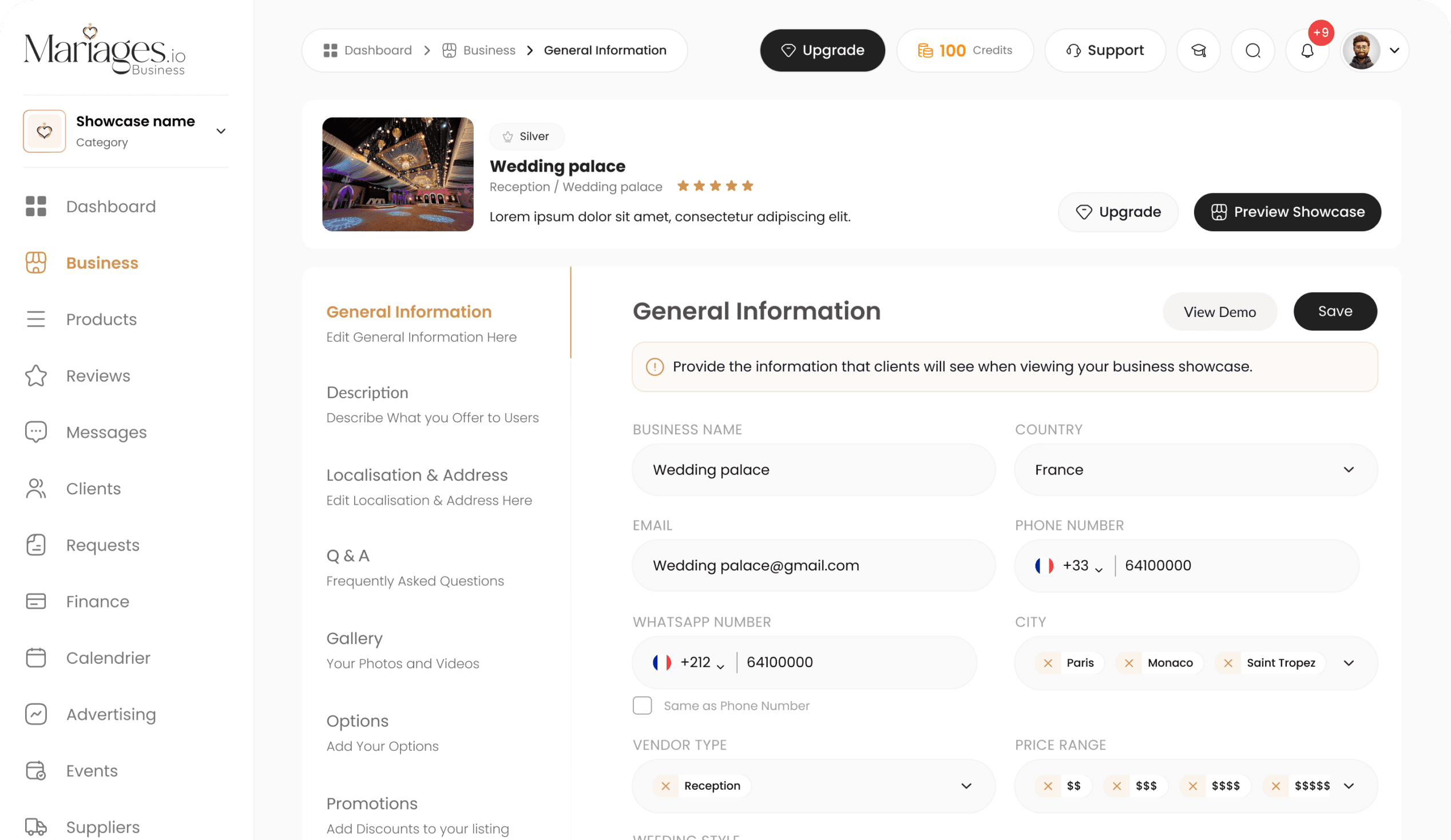Open the Gallery section tab
The height and width of the screenshot is (840, 1451).
354,639
